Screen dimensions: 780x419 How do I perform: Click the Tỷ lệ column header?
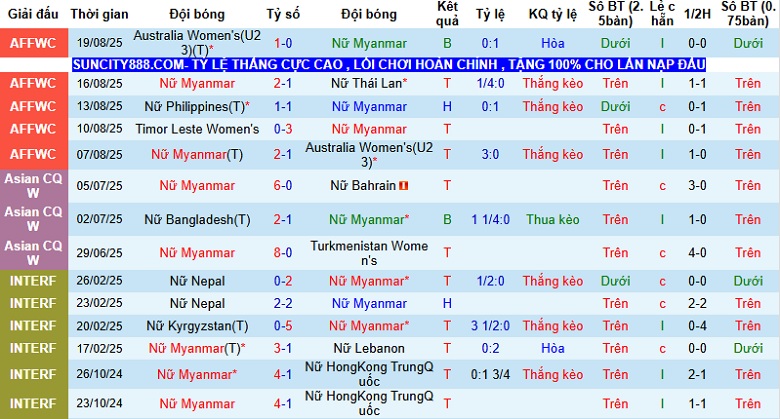pyautogui.click(x=490, y=14)
